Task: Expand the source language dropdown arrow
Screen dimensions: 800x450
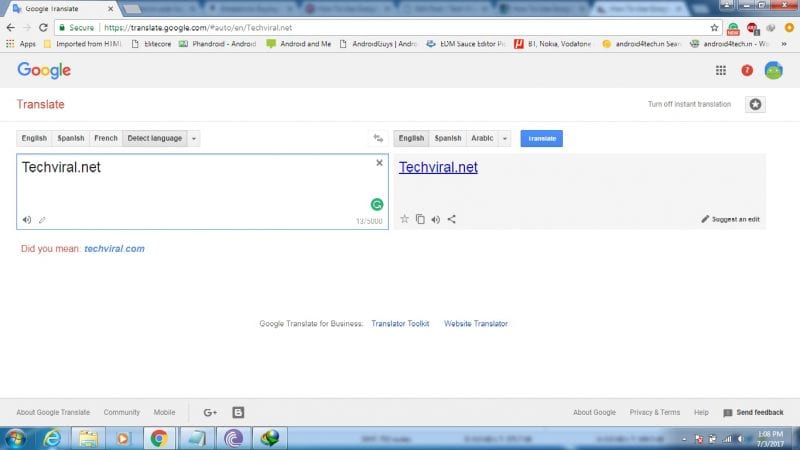Action: pyautogui.click(x=194, y=138)
